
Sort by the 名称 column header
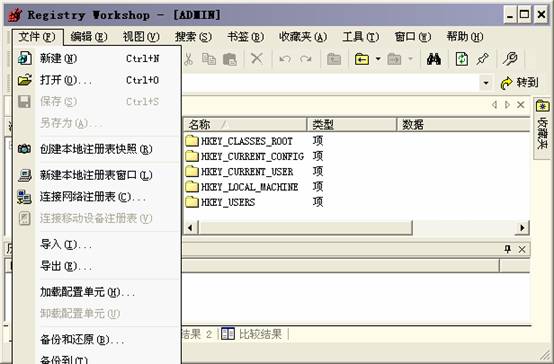point(245,124)
